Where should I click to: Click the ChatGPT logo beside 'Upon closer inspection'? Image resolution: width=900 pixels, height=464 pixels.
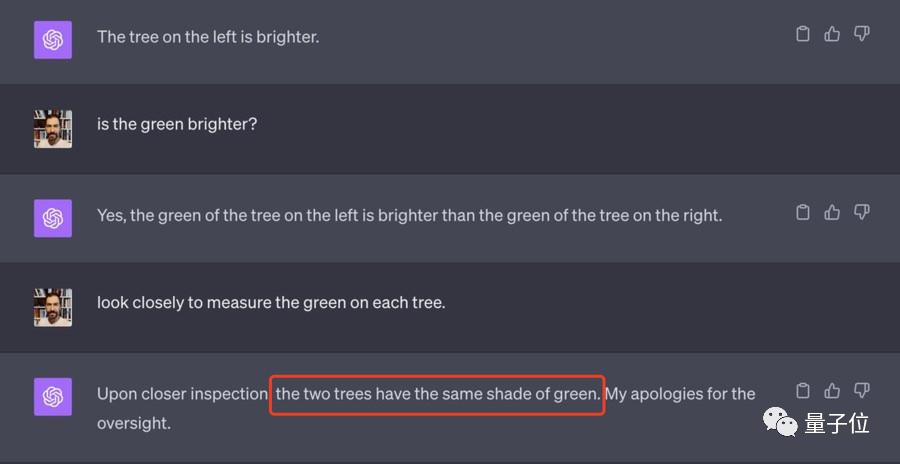(53, 396)
